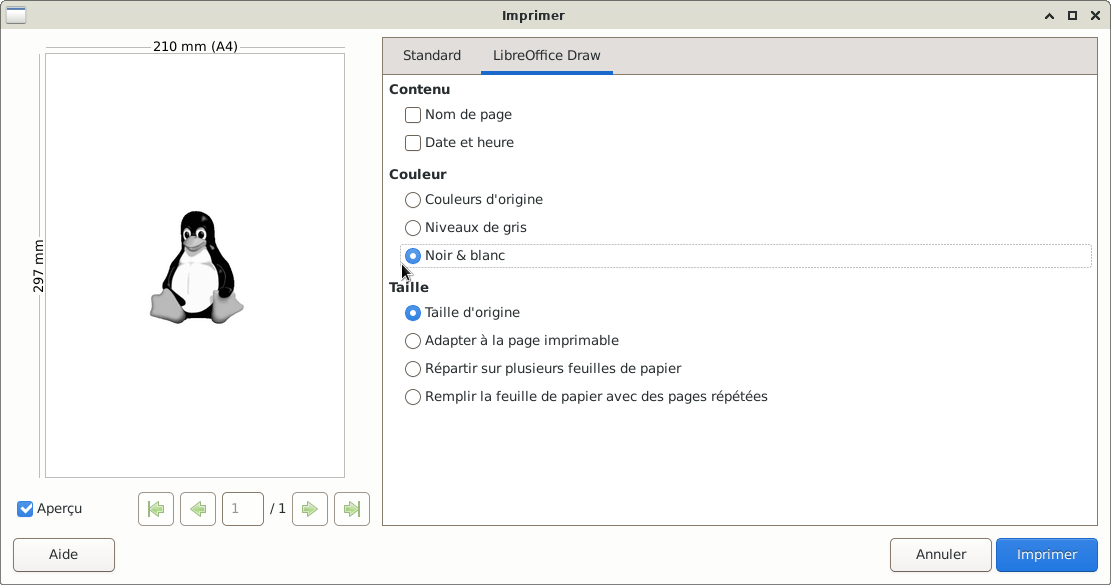Click the Imprimer button

1047,555
